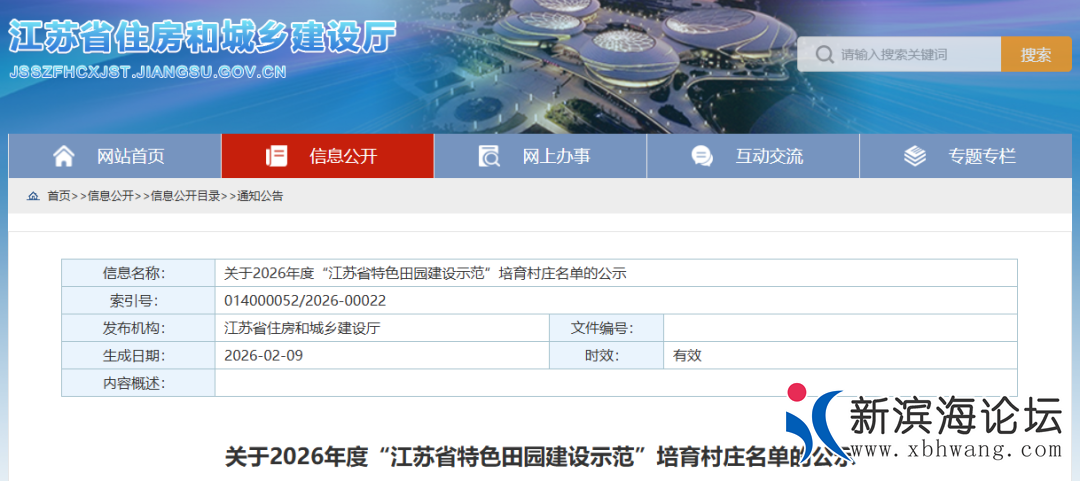Click the stacked layers icon beside 专题专栏
The width and height of the screenshot is (1080, 481).
(914, 156)
